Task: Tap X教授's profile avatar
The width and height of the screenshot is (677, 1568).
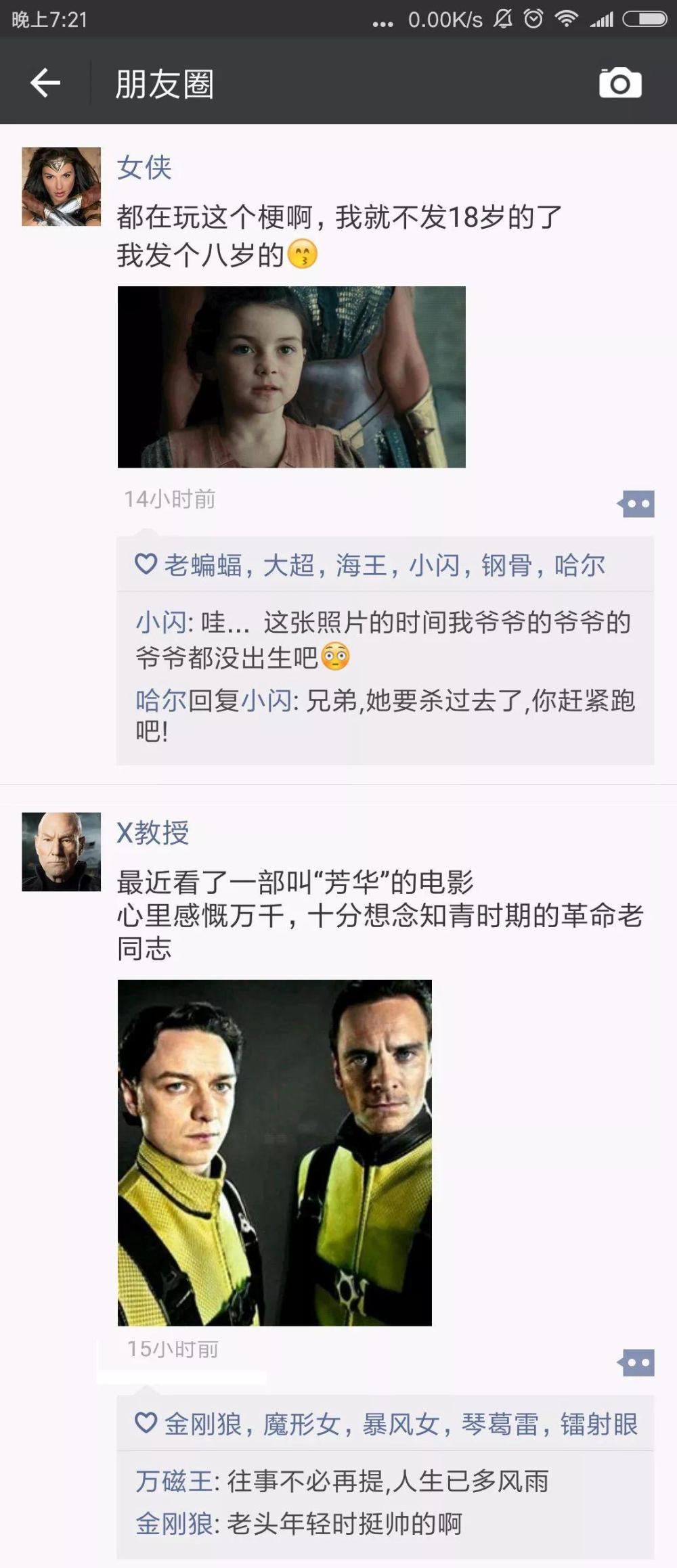Action: 62,852
